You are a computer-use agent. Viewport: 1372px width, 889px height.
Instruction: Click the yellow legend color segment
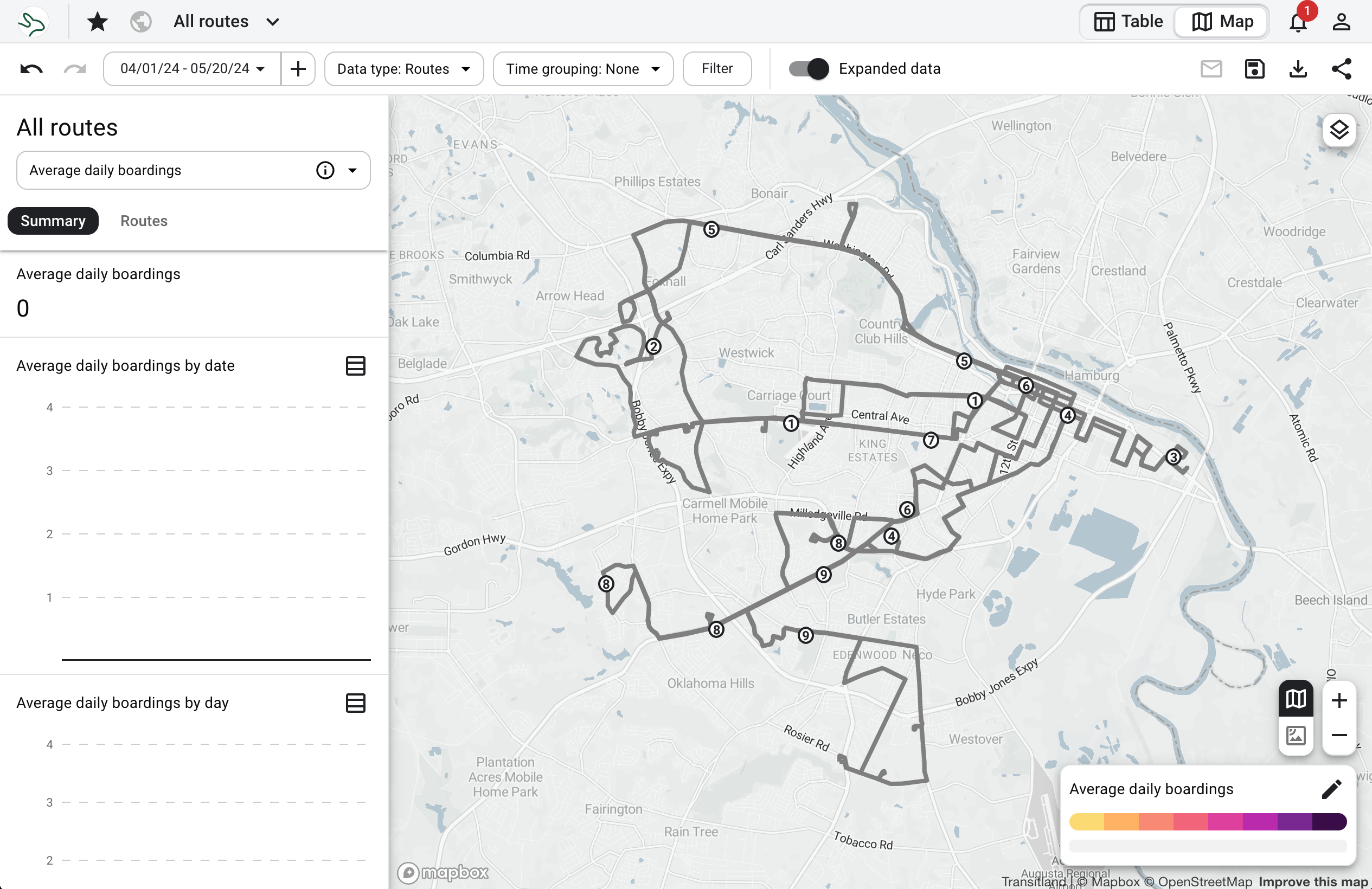coord(1086,822)
